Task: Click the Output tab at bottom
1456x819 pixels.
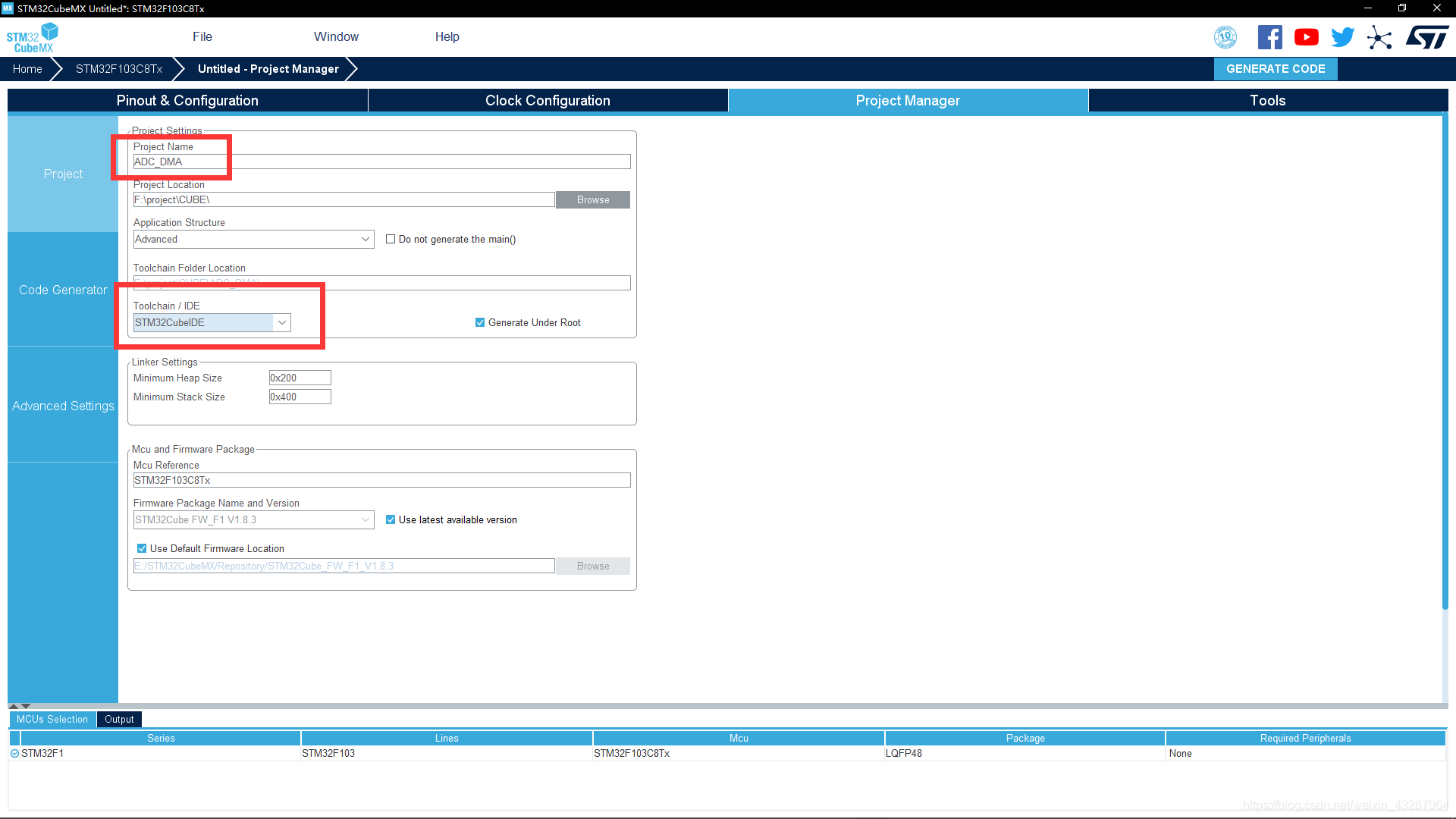Action: coord(120,718)
